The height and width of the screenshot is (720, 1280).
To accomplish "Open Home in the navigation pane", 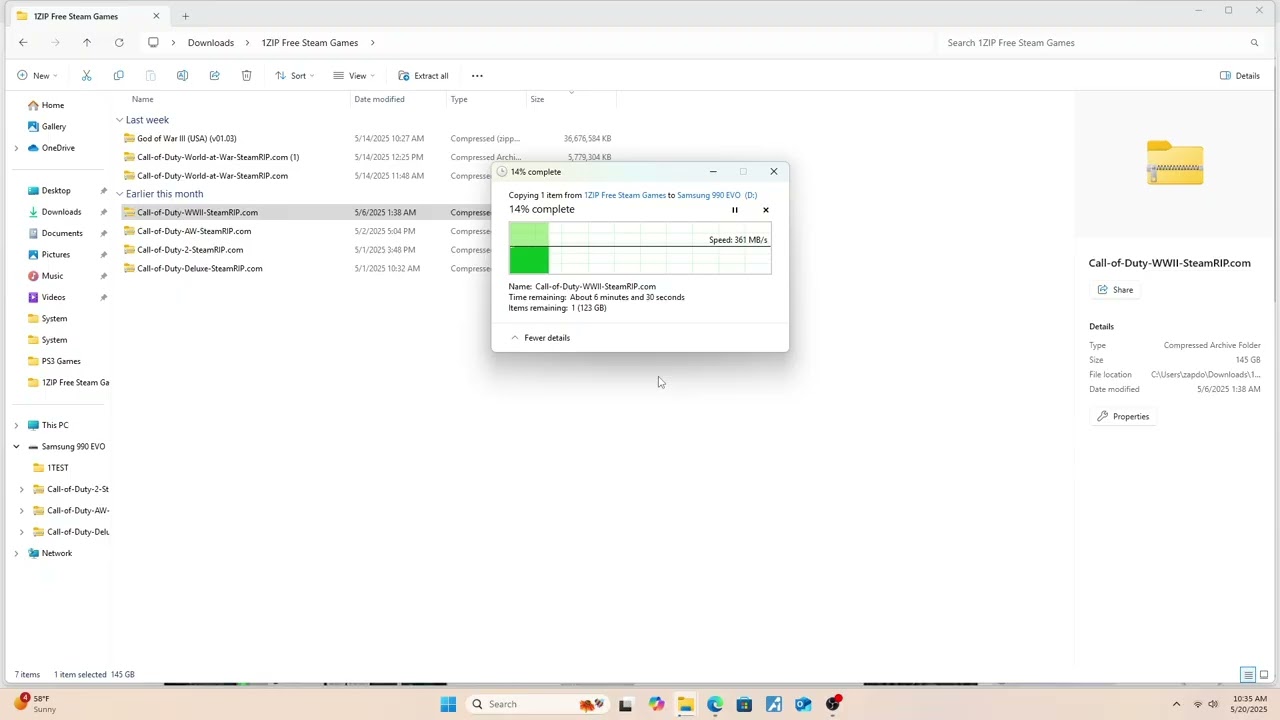I will pos(53,105).
